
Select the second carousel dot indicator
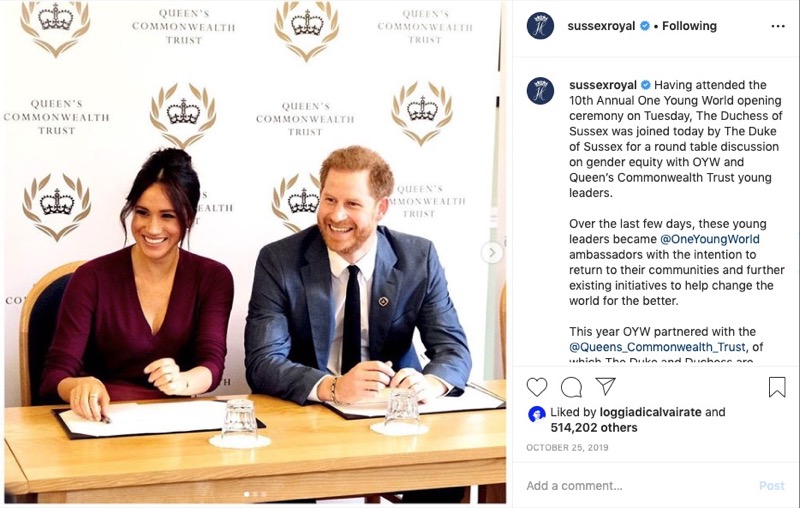coord(255,494)
